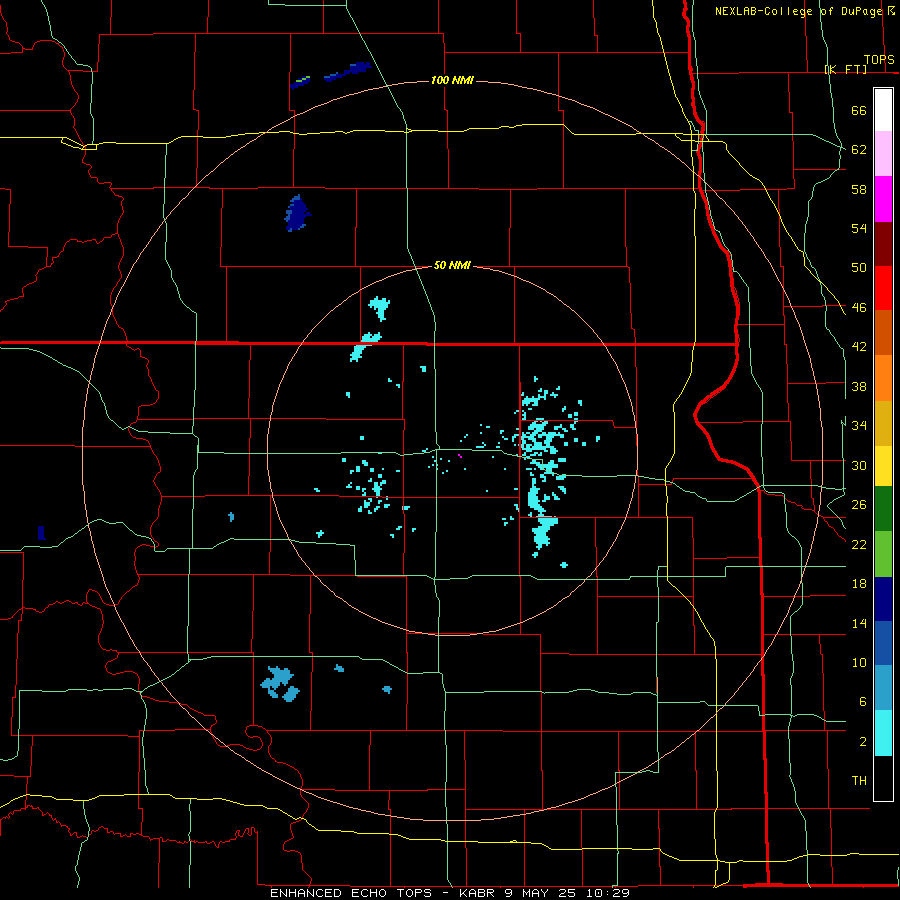Image resolution: width=900 pixels, height=900 pixels.
Task: Click the "58" legend value
Action: coord(859,189)
